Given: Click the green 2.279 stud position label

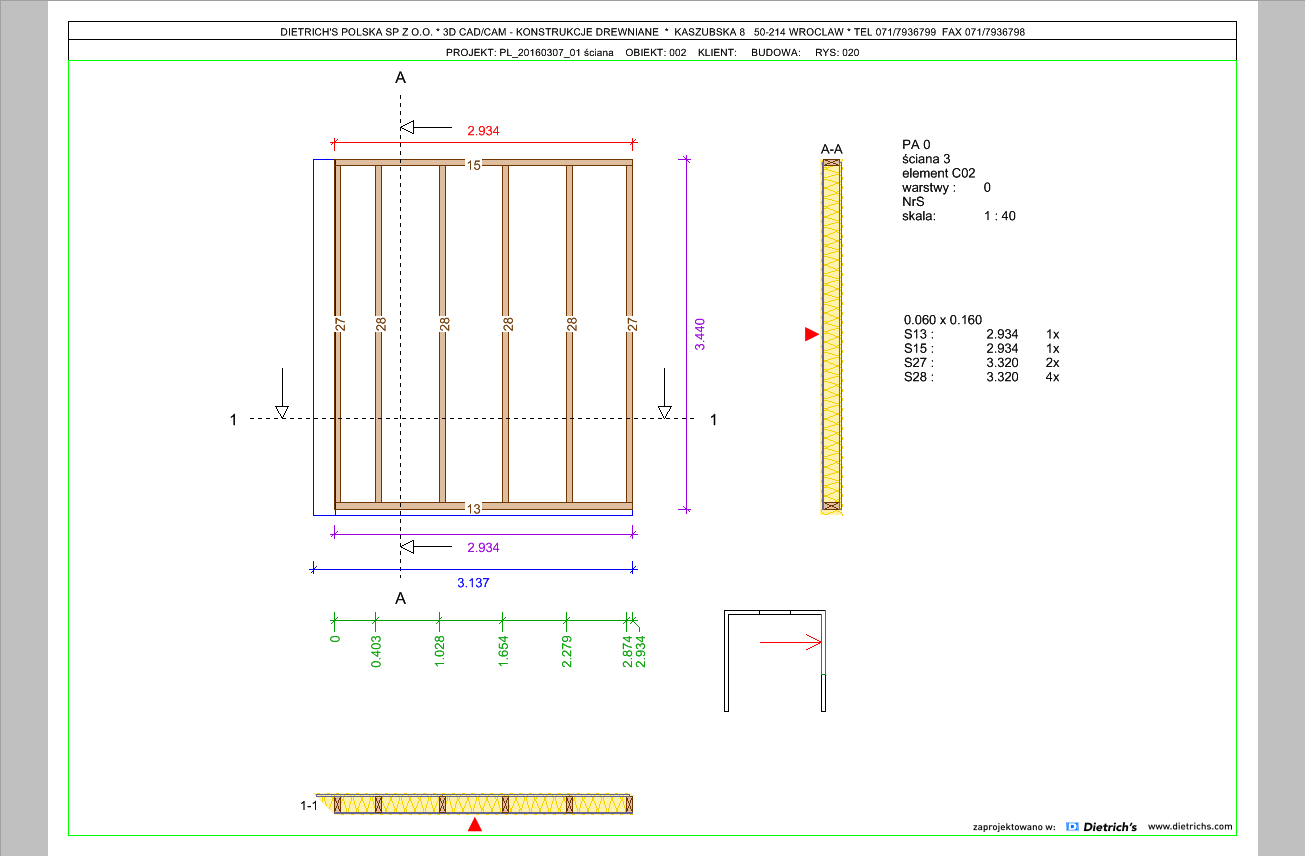Looking at the screenshot, I should tap(566, 651).
